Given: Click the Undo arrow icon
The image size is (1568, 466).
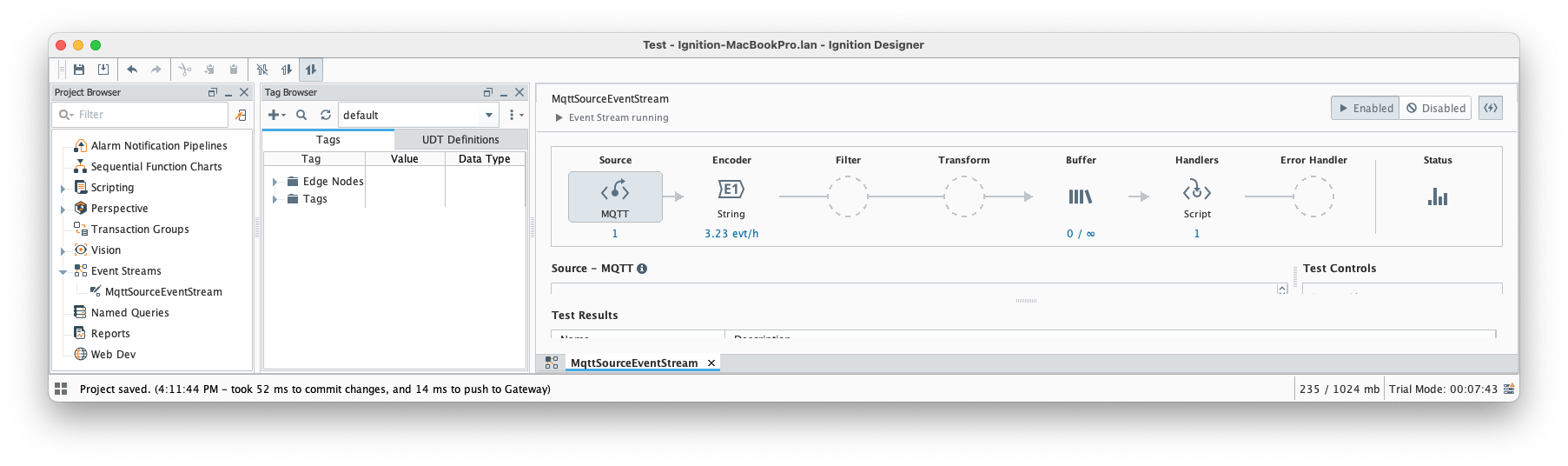Looking at the screenshot, I should (132, 70).
